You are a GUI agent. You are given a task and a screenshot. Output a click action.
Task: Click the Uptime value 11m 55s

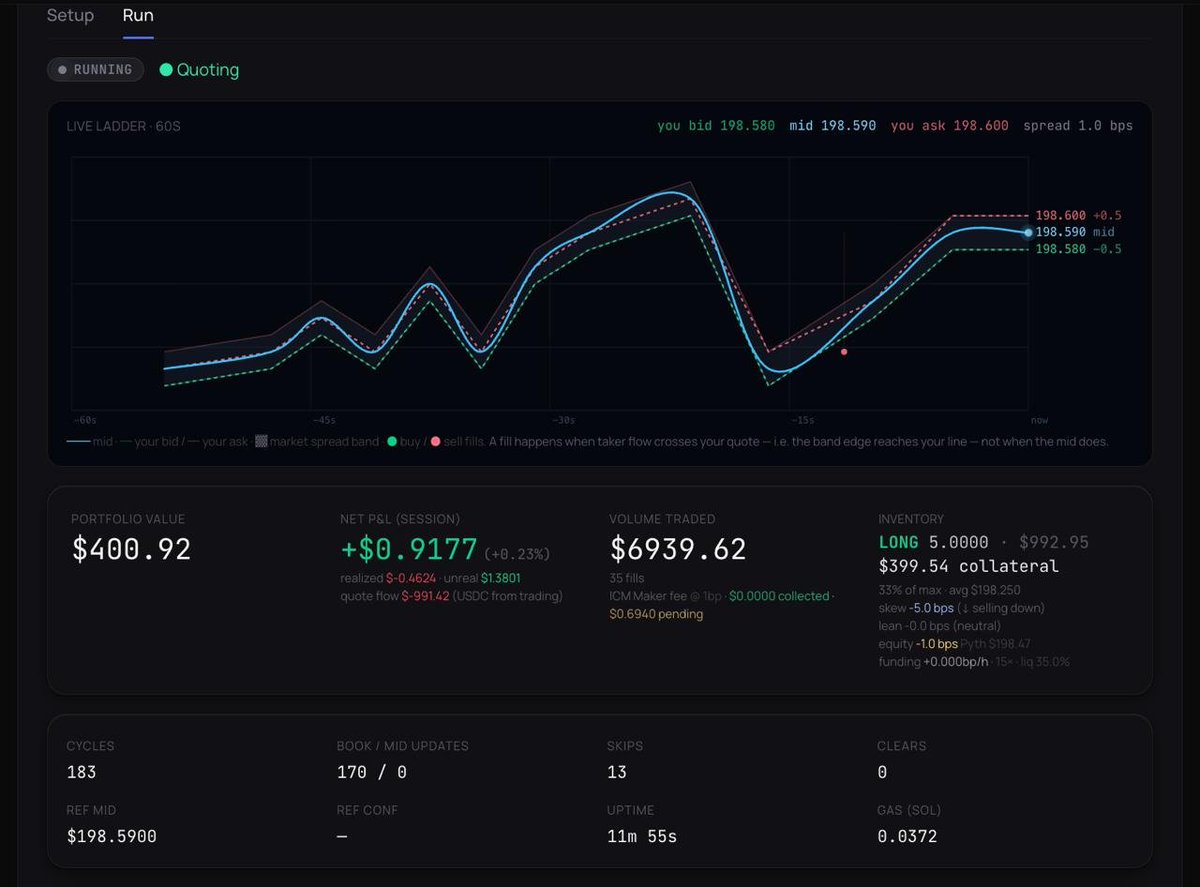(642, 836)
